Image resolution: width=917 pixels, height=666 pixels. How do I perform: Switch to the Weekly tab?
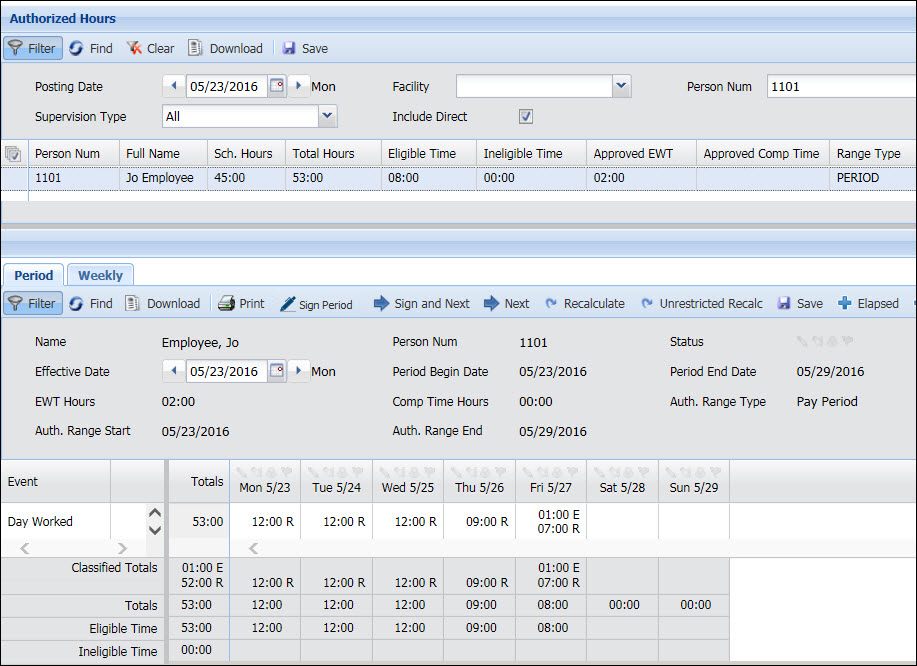[x=100, y=275]
